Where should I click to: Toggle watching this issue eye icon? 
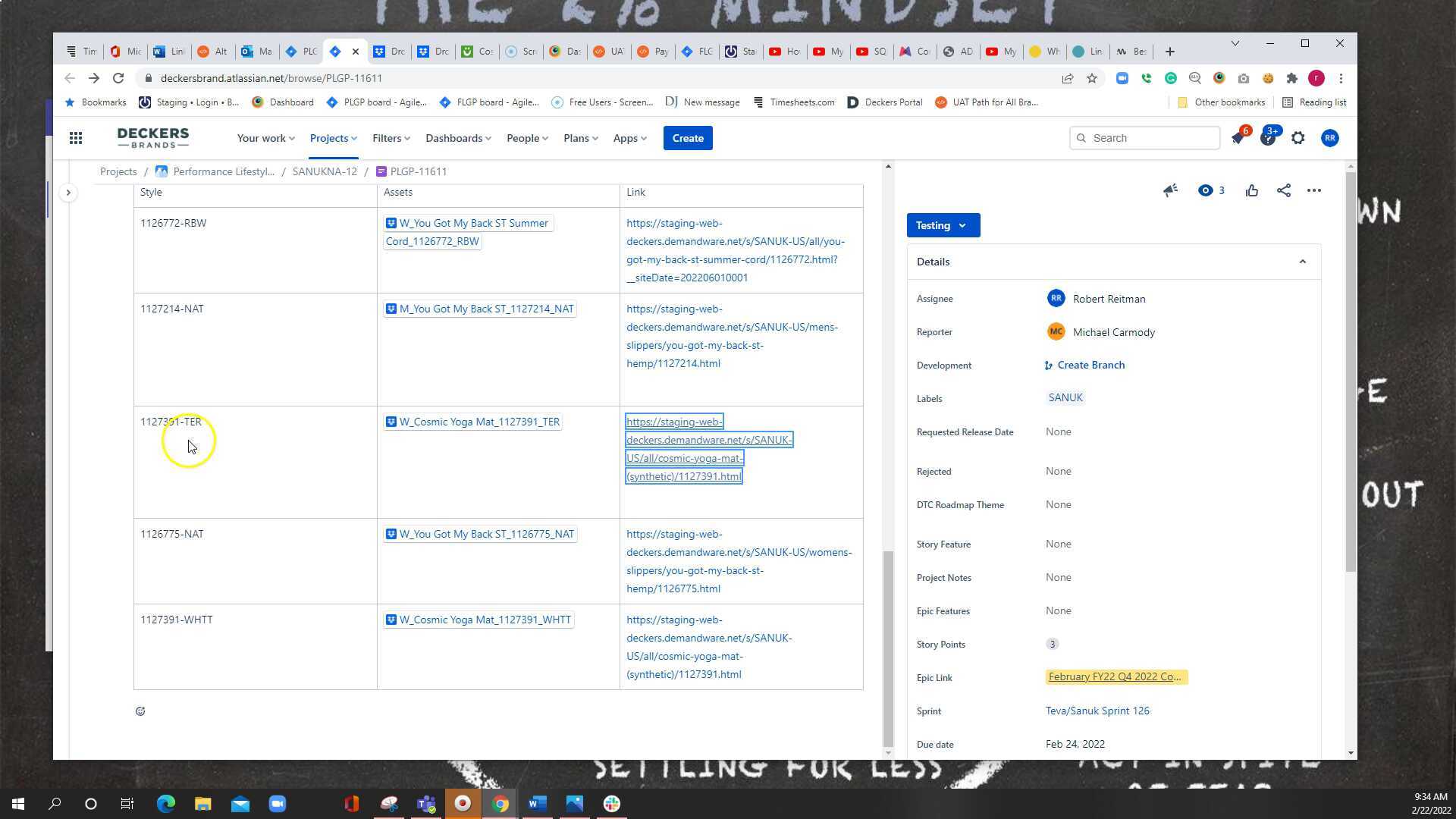click(1206, 190)
